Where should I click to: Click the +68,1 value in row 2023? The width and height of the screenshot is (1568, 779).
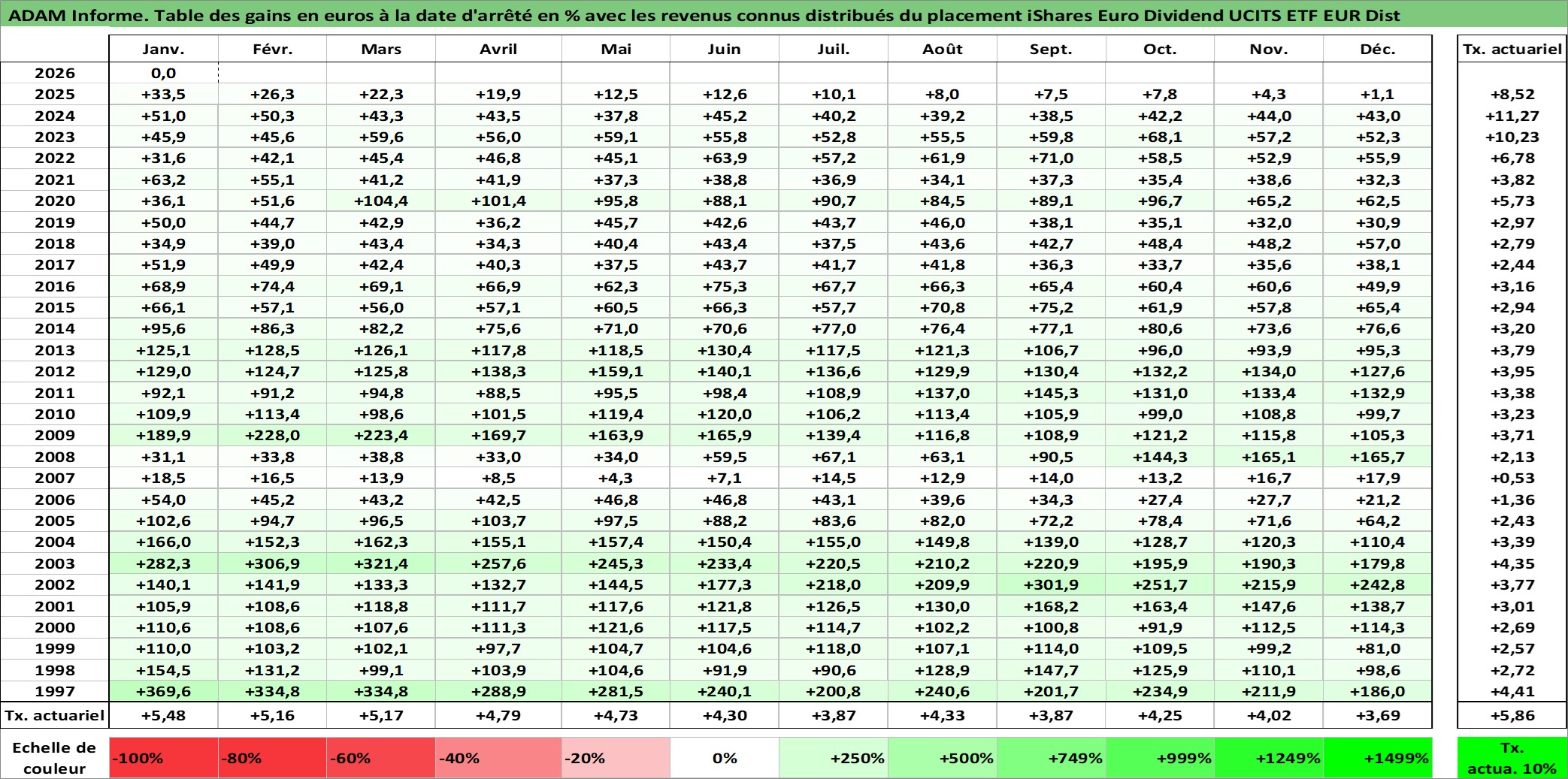[x=1160, y=137]
